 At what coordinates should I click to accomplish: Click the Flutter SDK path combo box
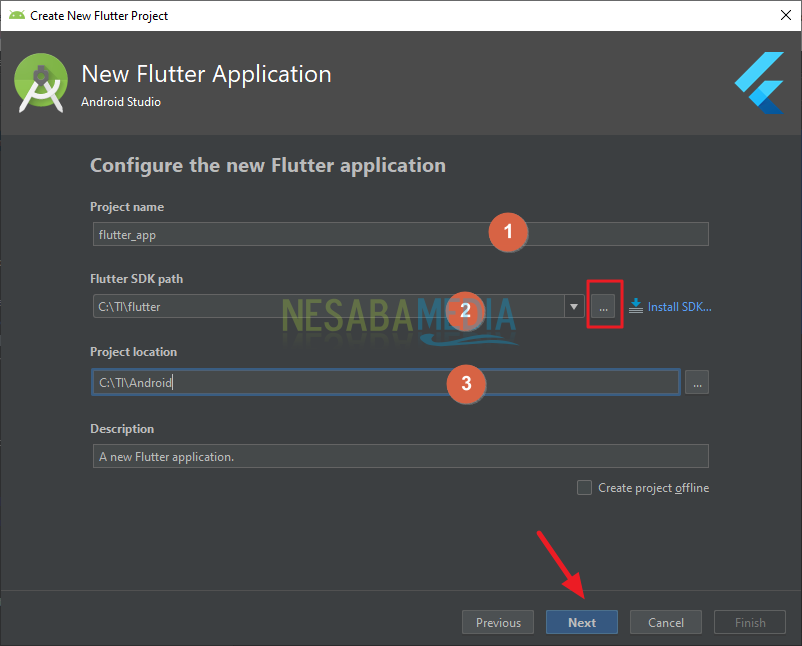pyautogui.click(x=339, y=306)
